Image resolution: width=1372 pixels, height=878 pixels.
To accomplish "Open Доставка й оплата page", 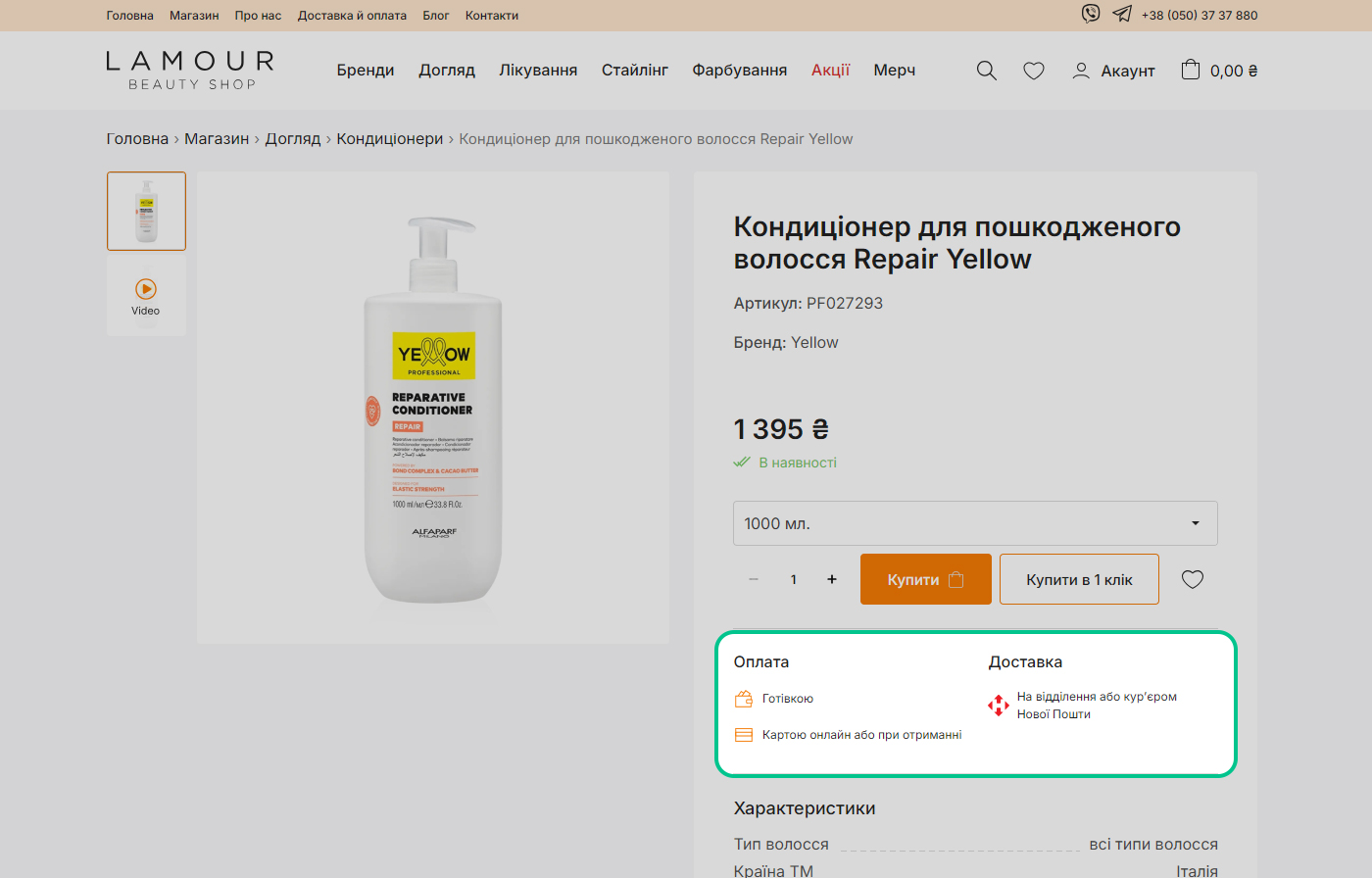I will [352, 16].
